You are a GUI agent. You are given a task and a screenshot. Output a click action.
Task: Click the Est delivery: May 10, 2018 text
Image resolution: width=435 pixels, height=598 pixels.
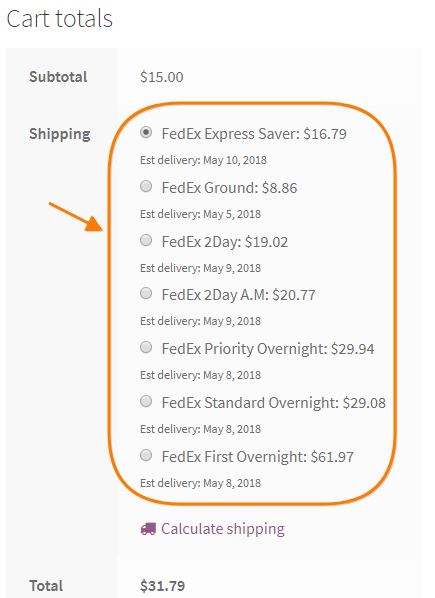pyautogui.click(x=203, y=160)
